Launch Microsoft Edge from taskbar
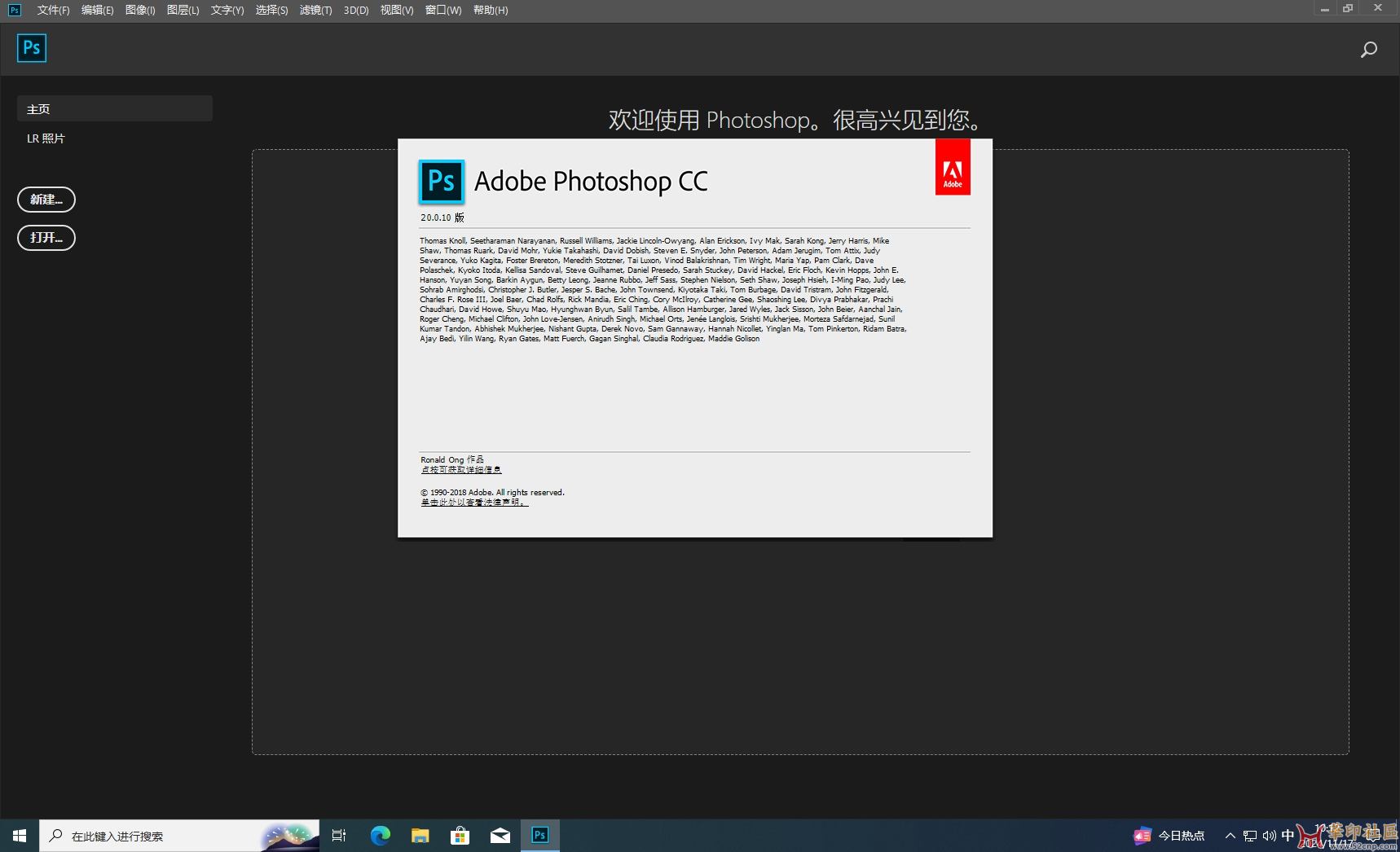The image size is (1400, 852). coord(380,836)
